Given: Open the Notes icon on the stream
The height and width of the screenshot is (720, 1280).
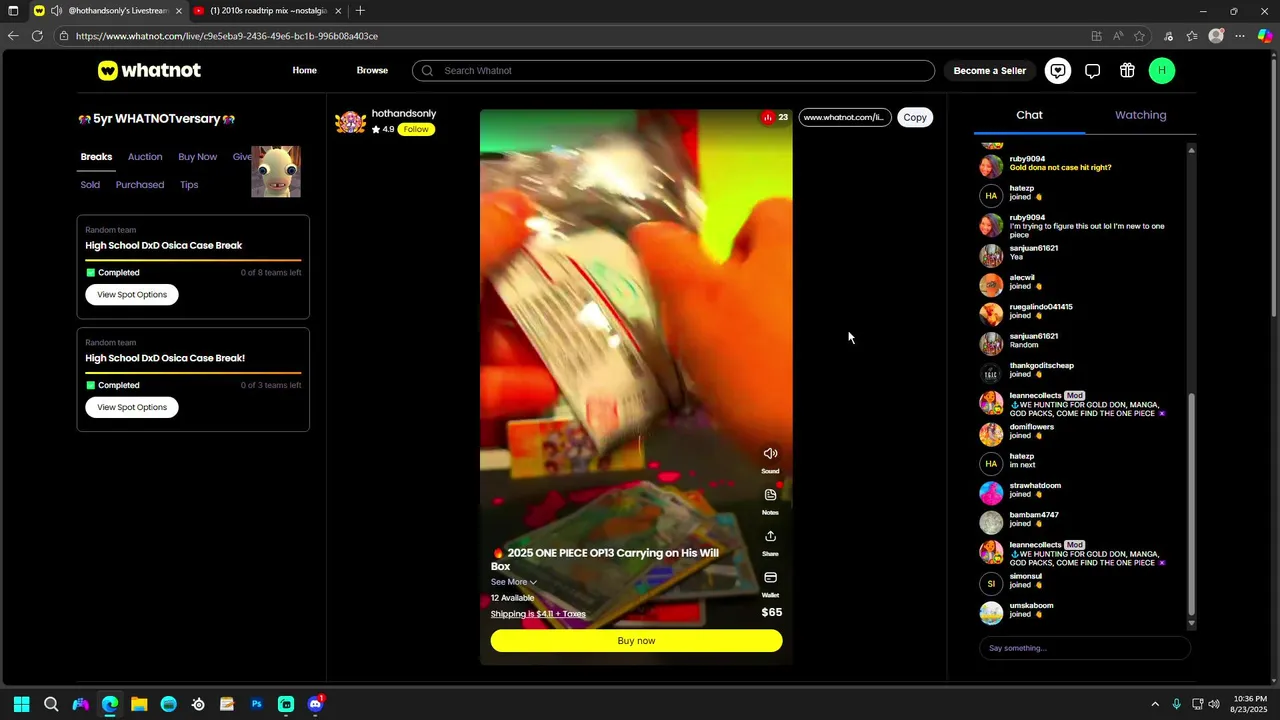Looking at the screenshot, I should tap(770, 494).
